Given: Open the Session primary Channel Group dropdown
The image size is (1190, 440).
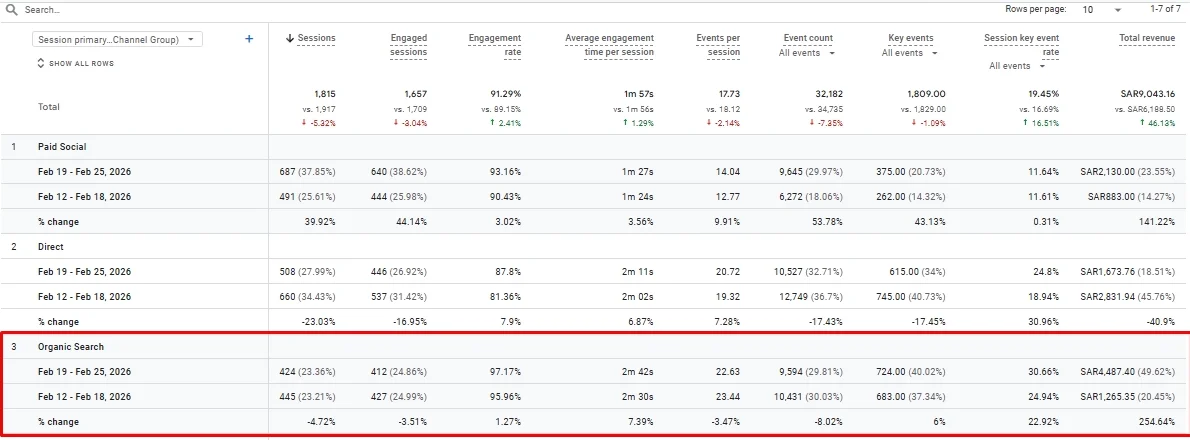Looking at the screenshot, I should click(118, 39).
